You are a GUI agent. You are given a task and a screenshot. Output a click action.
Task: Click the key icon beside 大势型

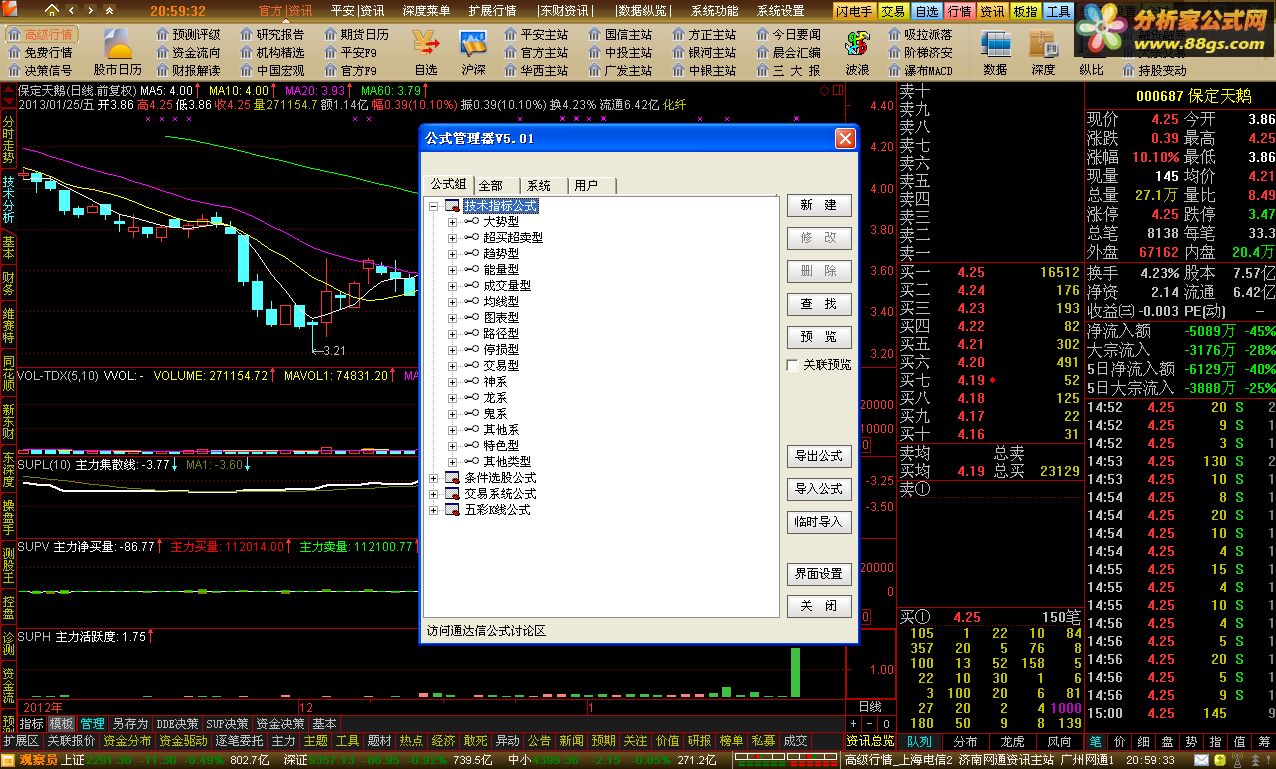[470, 222]
